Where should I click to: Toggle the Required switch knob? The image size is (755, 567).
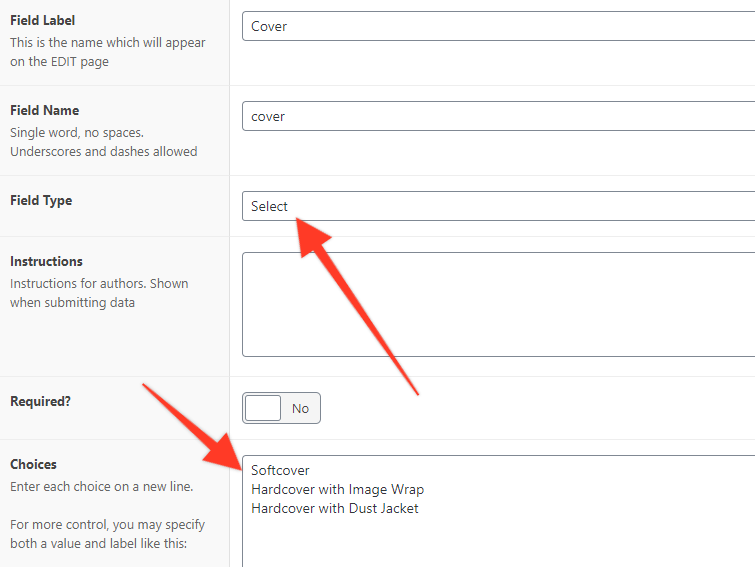click(263, 408)
